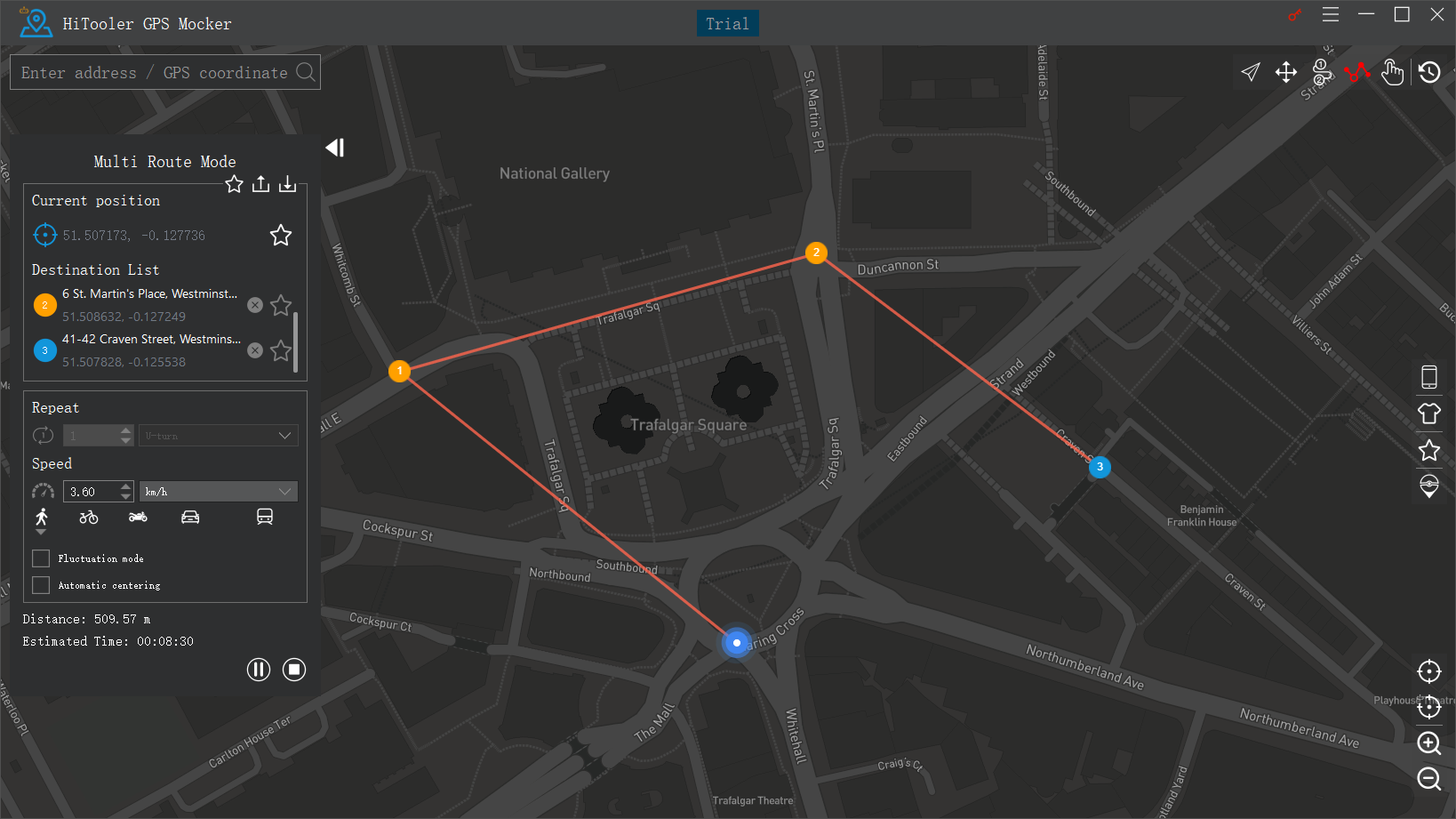Viewport: 1456px width, 819px height.
Task: Activate teleport mode in the top toolbar
Action: click(x=1251, y=72)
